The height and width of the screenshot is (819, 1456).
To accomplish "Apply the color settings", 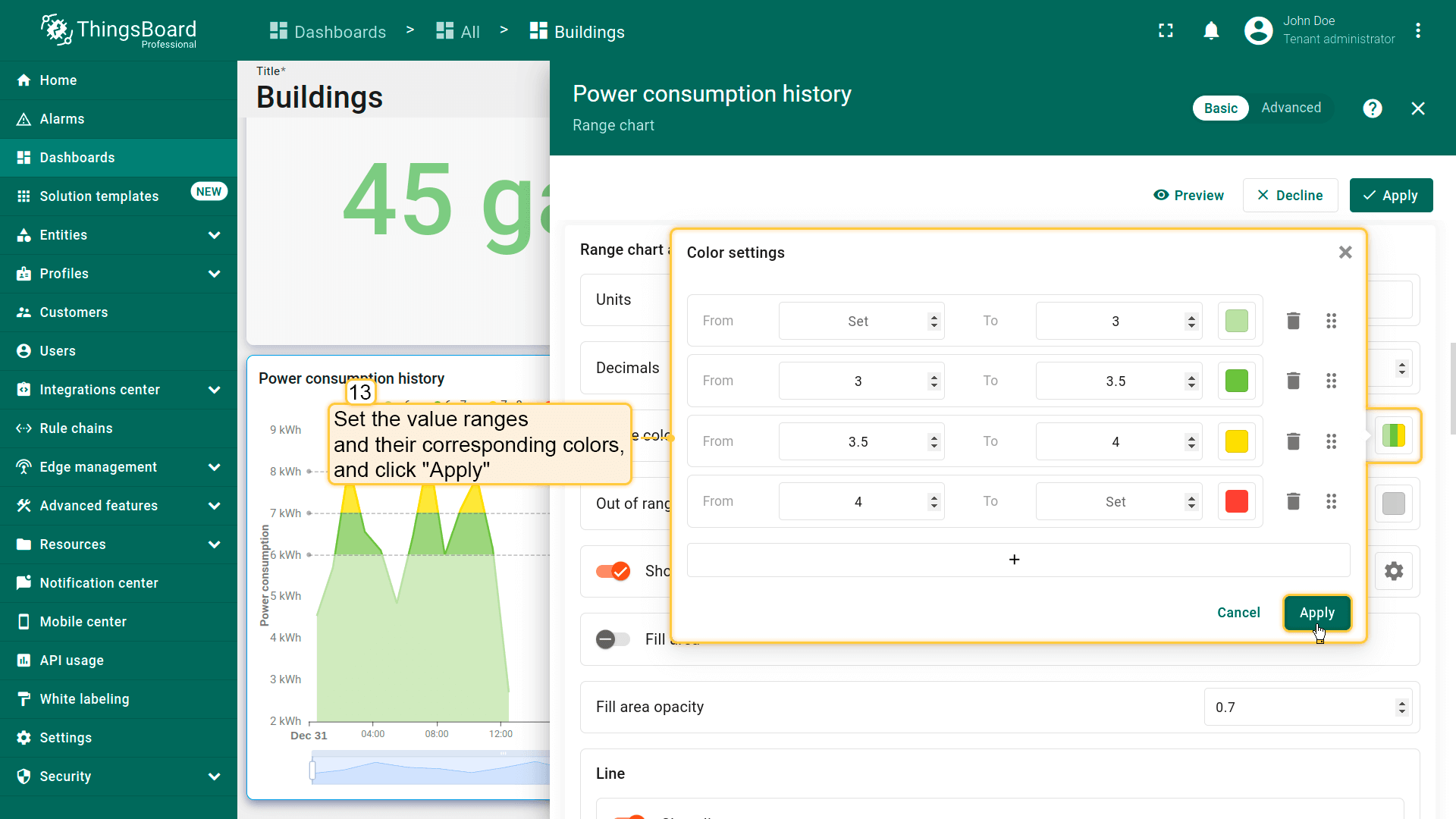I will click(x=1316, y=613).
